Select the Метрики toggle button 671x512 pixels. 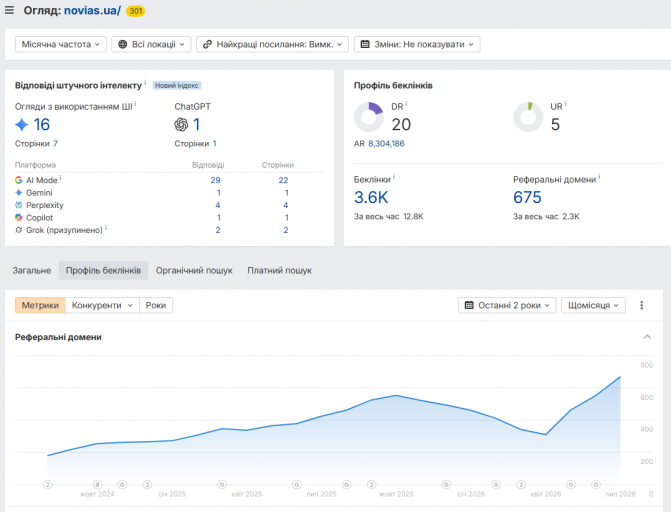pos(40,305)
